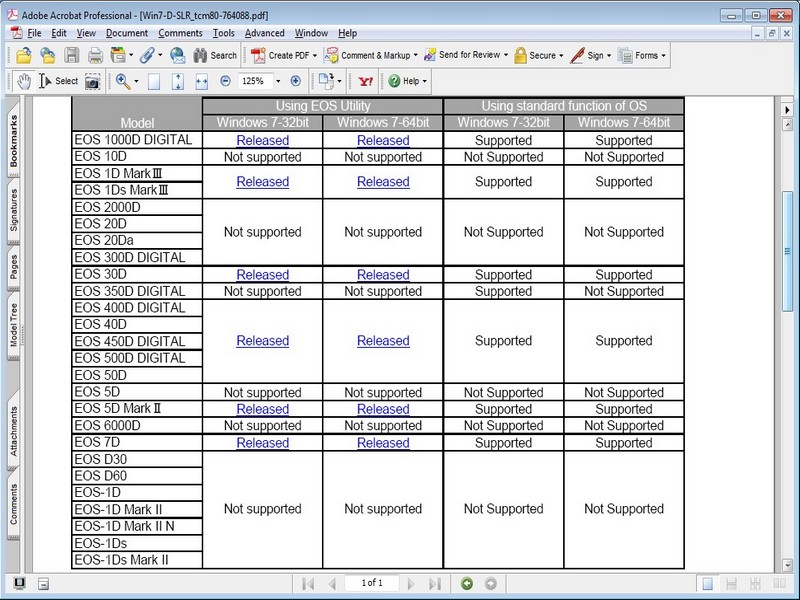The height and width of the screenshot is (600, 800).
Task: Click Released 64bit link for EOS 1D Mark III
Action: [x=383, y=182]
